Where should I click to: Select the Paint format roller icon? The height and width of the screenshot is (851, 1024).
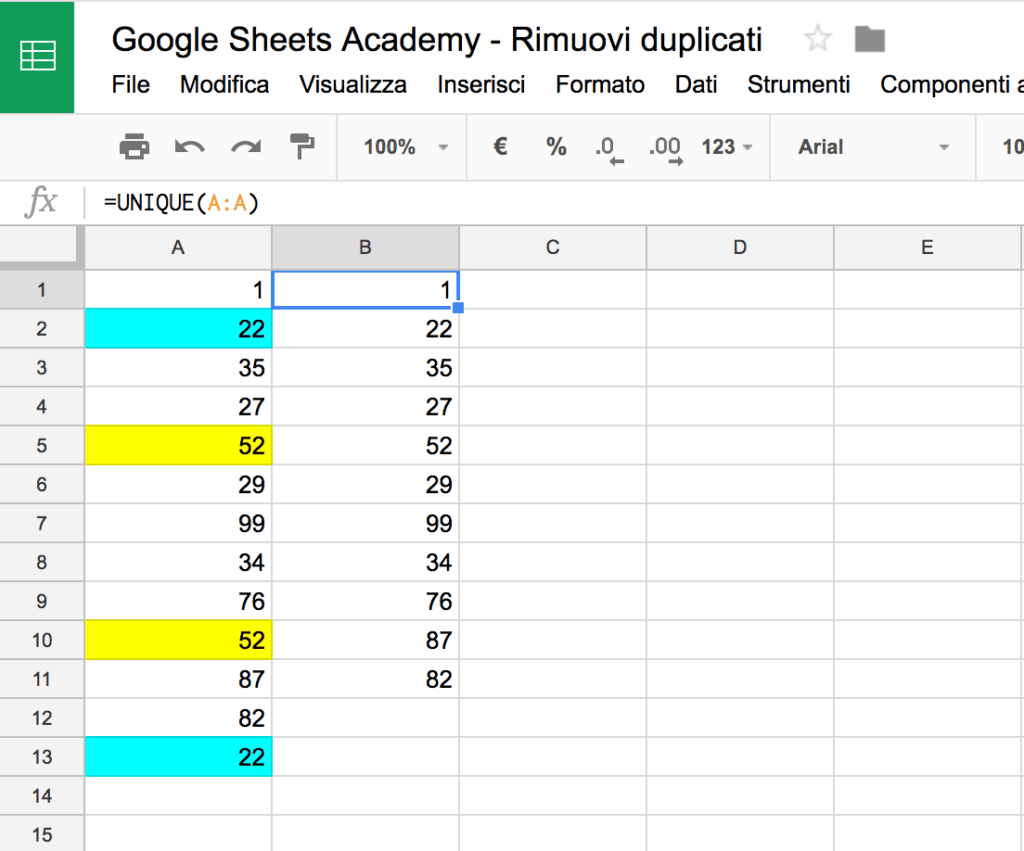(302, 146)
